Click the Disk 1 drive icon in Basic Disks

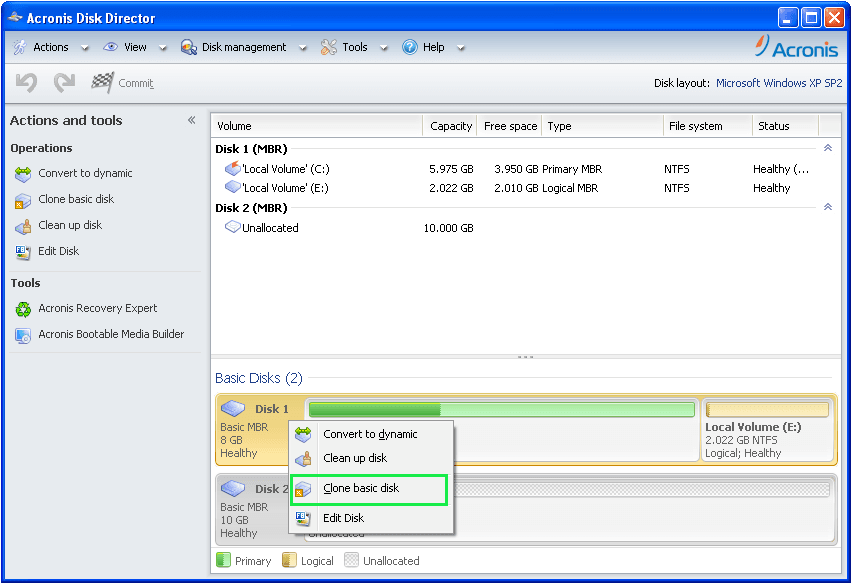tap(233, 408)
